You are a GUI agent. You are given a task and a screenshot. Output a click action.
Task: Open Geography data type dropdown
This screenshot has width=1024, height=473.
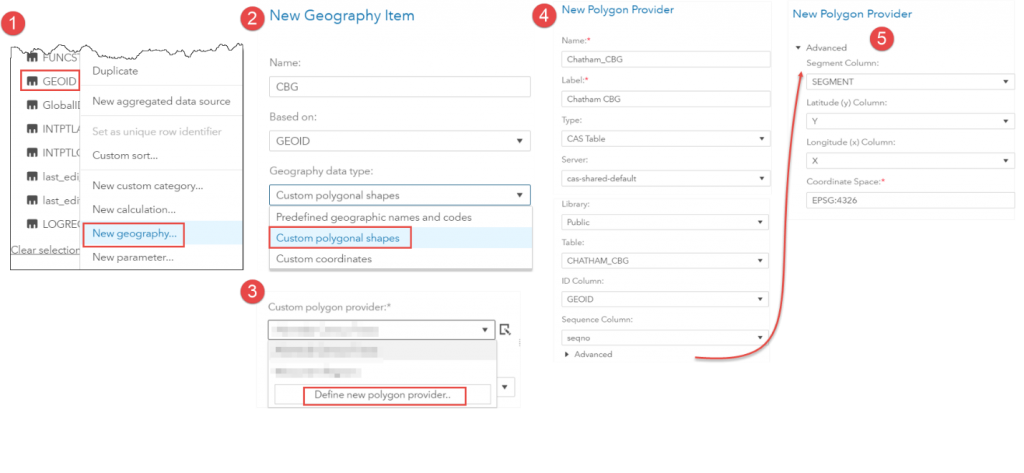400,195
